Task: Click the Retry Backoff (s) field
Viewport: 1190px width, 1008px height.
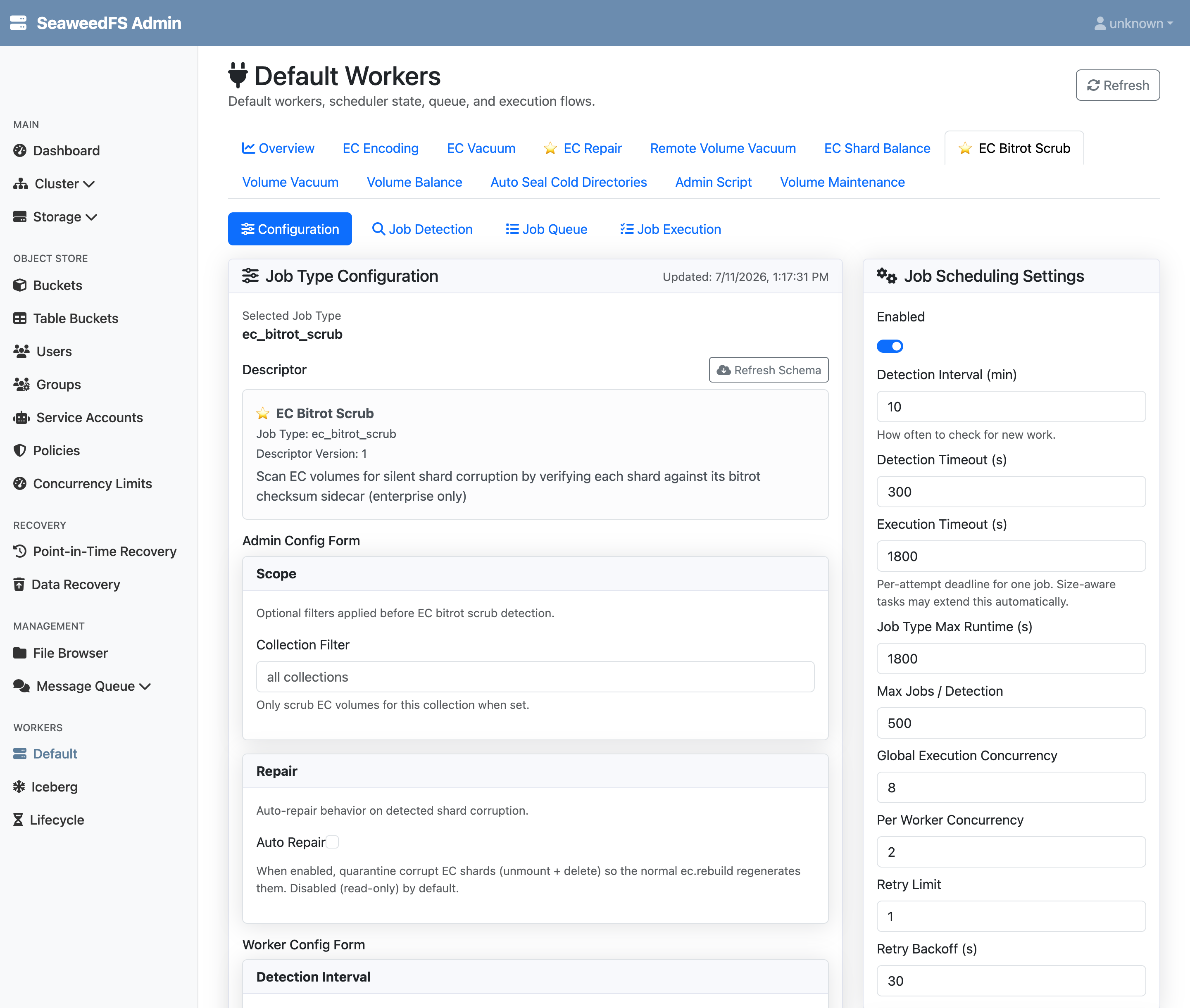Action: [1011, 981]
